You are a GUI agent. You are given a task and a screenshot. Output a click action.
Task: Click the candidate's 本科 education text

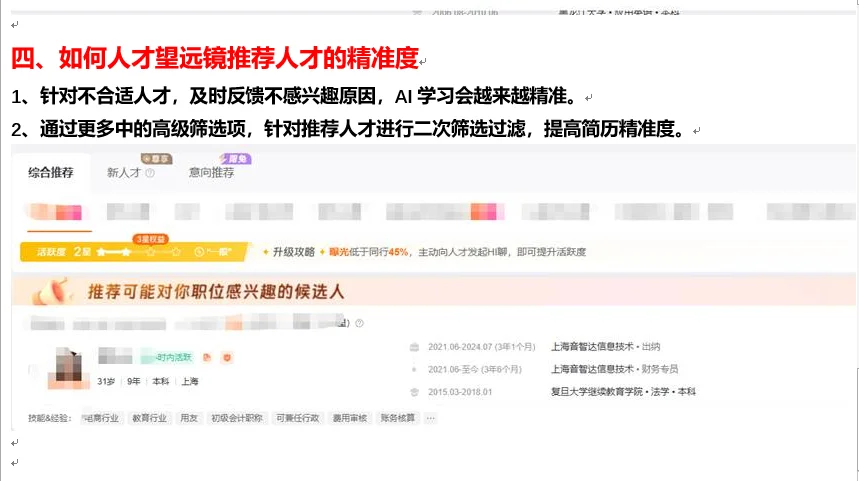pyautogui.click(x=161, y=381)
